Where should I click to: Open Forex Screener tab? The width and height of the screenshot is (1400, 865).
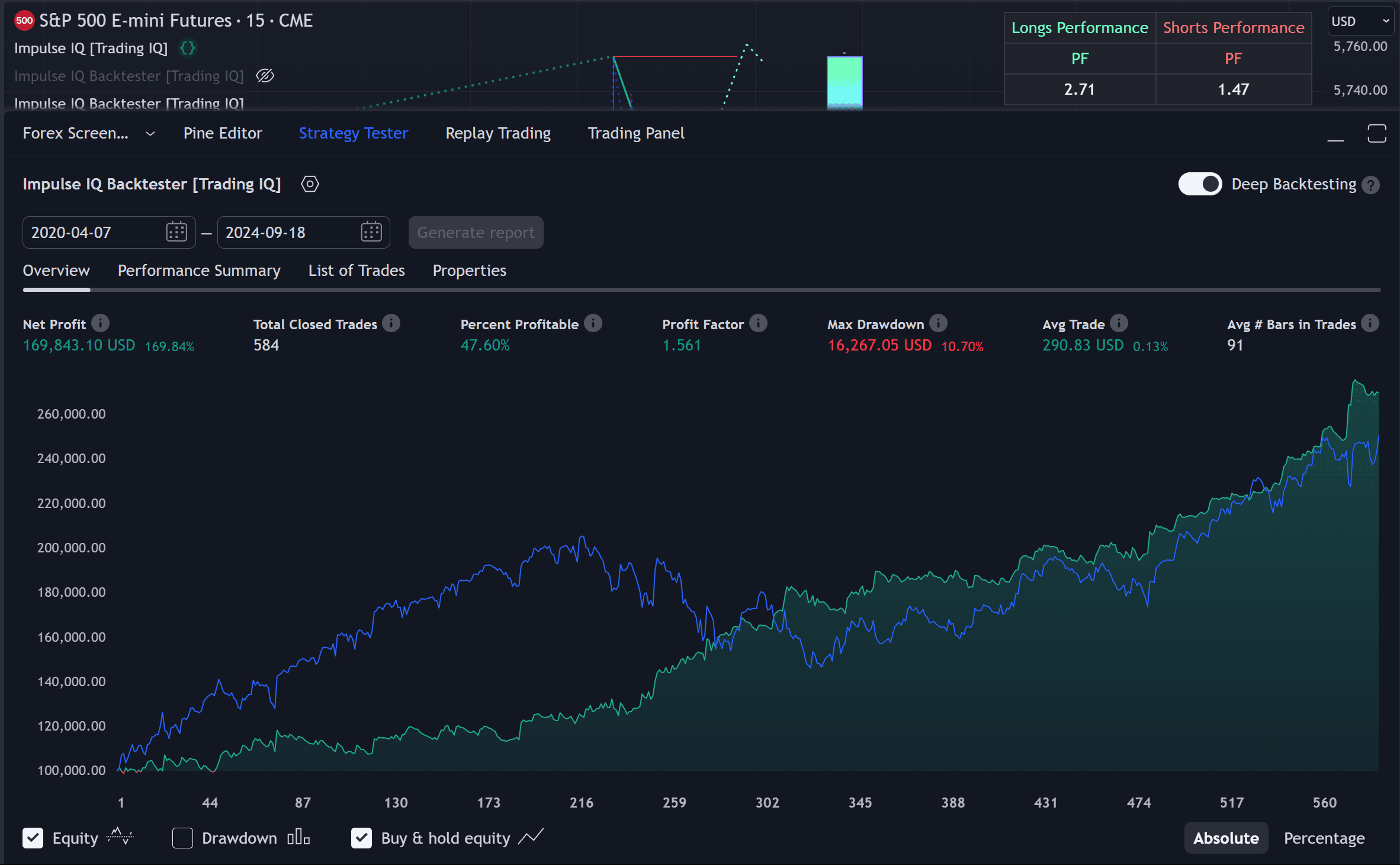pos(75,133)
